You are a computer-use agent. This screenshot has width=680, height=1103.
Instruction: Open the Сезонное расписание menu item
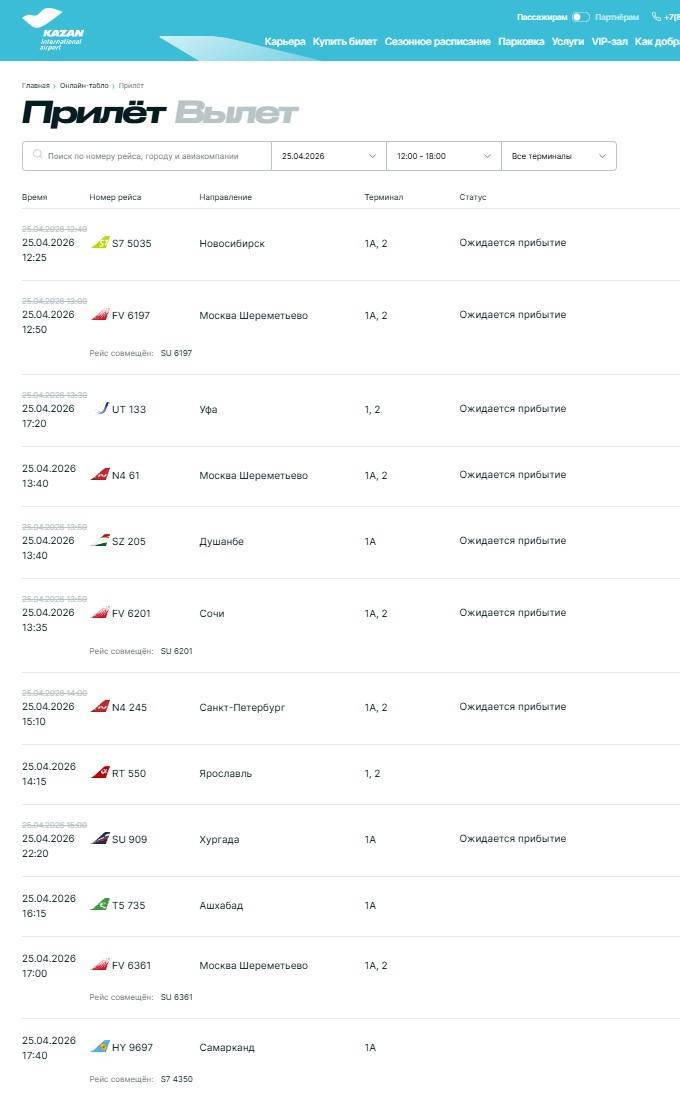pyautogui.click(x=437, y=42)
